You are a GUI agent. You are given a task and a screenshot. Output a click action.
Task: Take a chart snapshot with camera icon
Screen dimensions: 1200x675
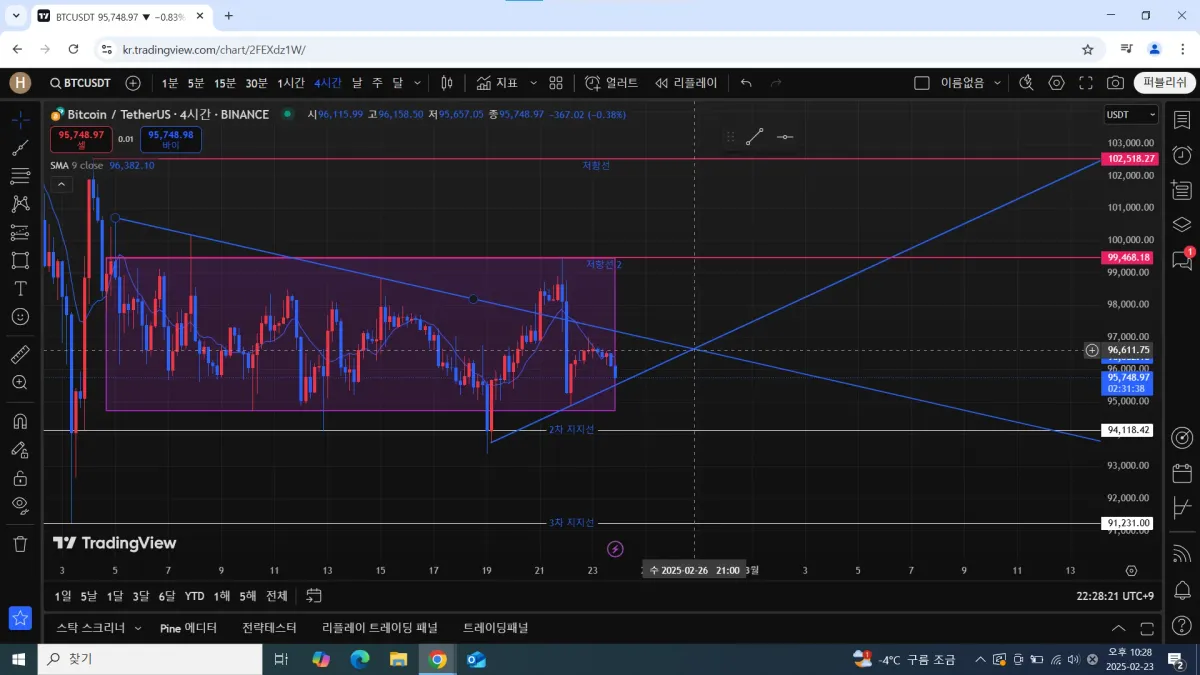pos(1115,83)
